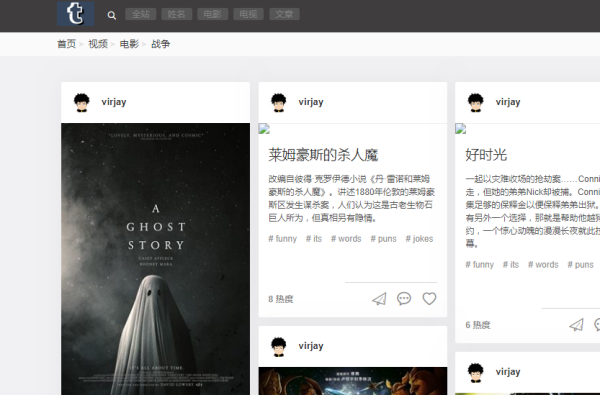
Task: Open virjay name on 好时光 card
Action: coord(508,102)
